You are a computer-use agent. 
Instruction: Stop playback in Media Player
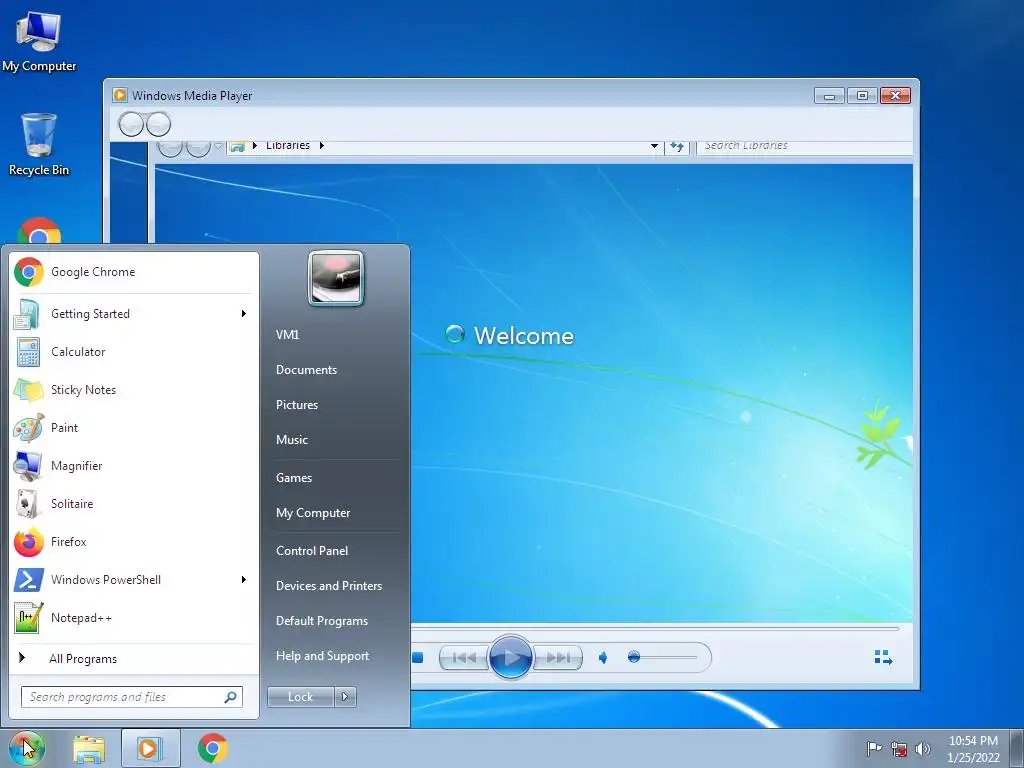click(417, 658)
